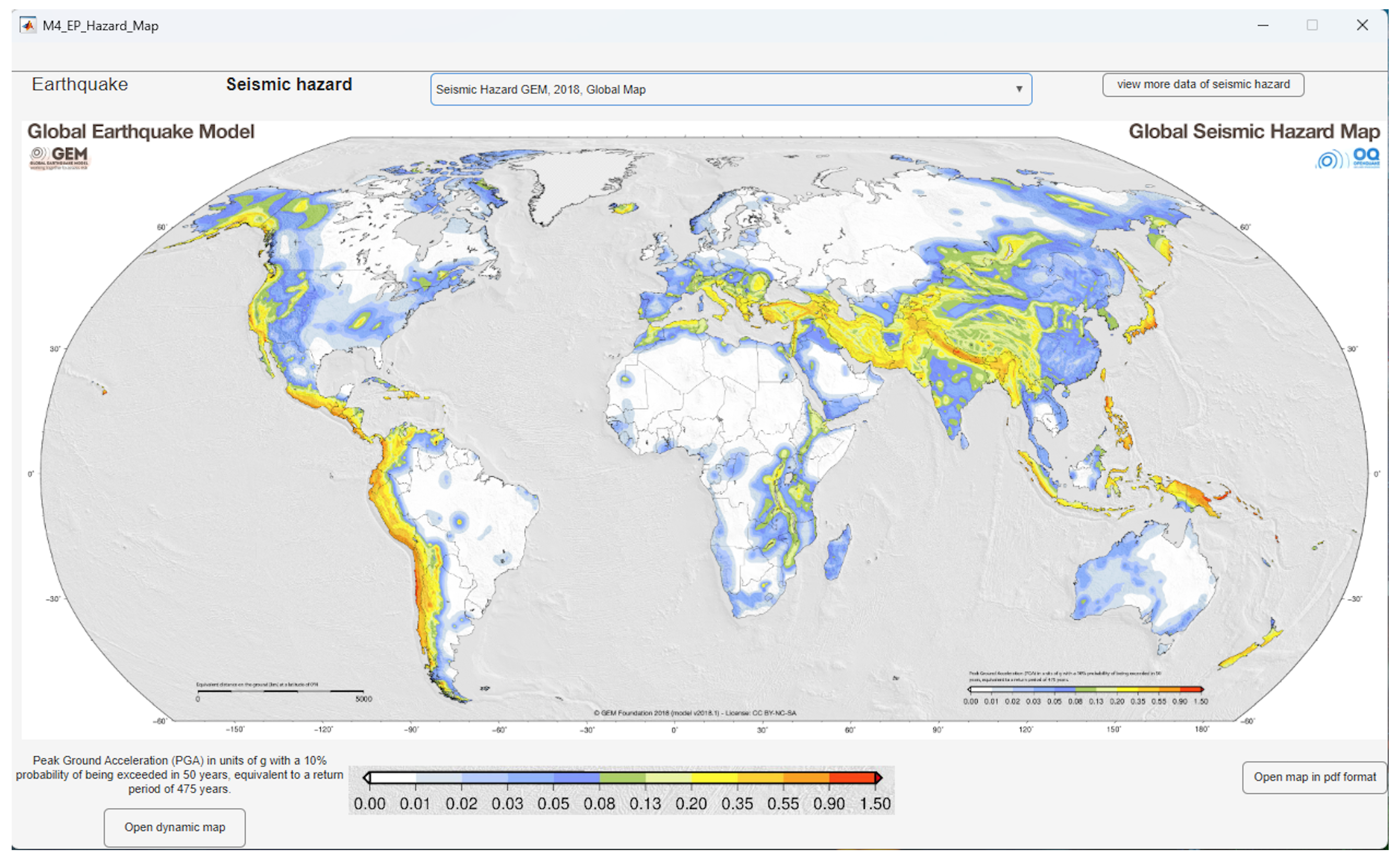Maximize the M4_EP_Hazard_Map window
This screenshot has height=860, width=1400.
tap(1312, 25)
